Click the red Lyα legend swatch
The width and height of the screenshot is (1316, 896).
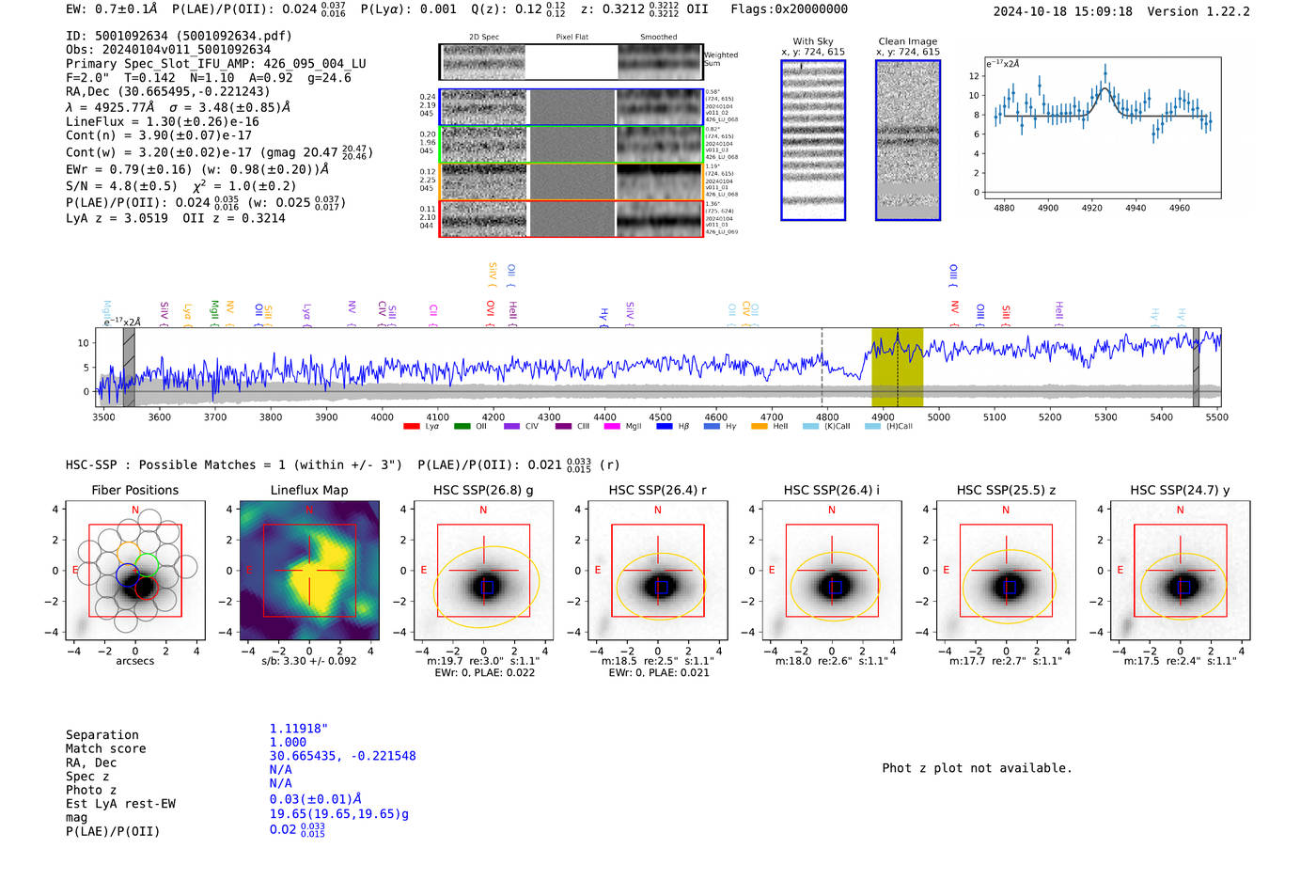point(411,427)
